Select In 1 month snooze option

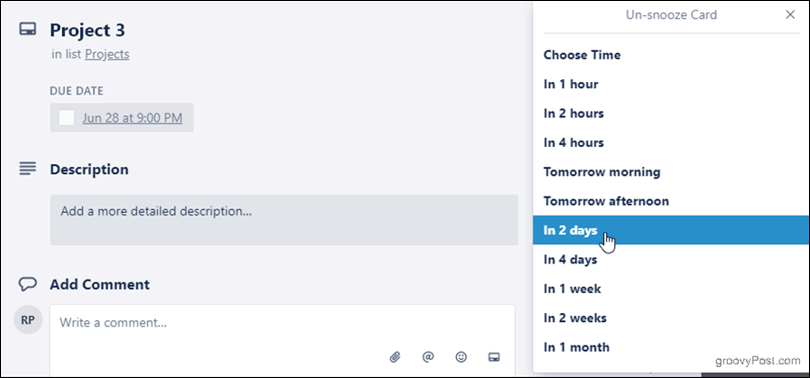[671, 346]
